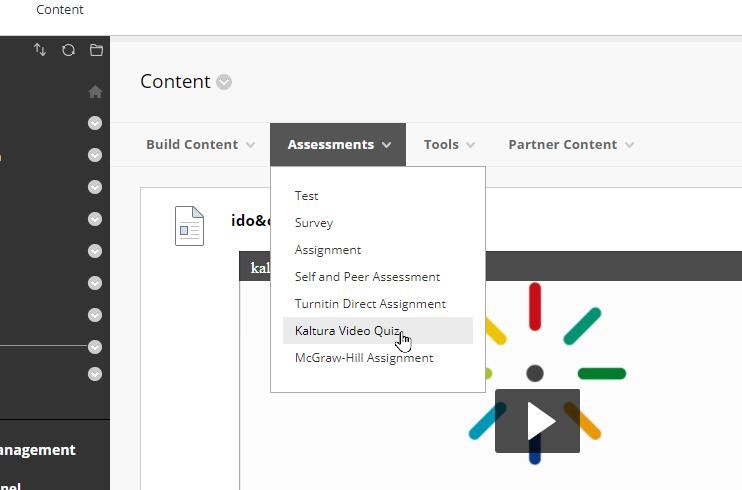Image resolution: width=742 pixels, height=490 pixels.
Task: Open the Content title options chevron
Action: [x=224, y=82]
